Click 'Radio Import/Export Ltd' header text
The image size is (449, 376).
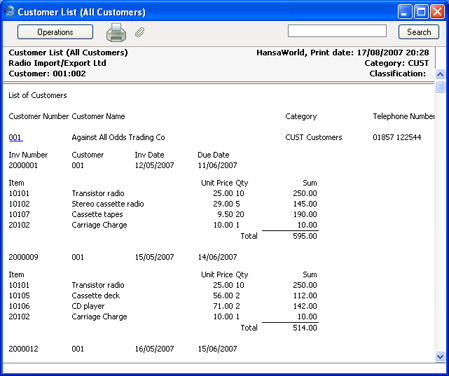tap(57, 63)
